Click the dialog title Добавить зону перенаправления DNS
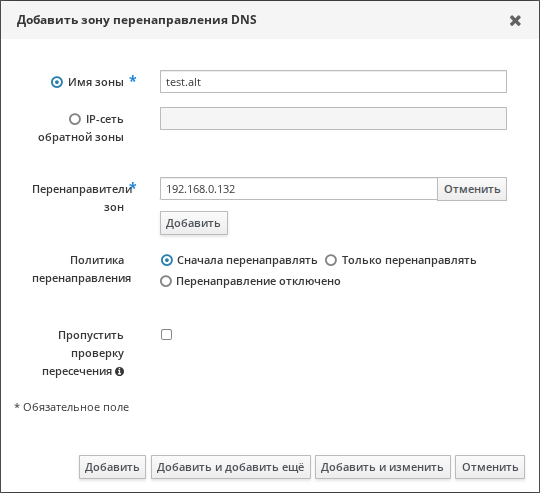 [x=137, y=20]
